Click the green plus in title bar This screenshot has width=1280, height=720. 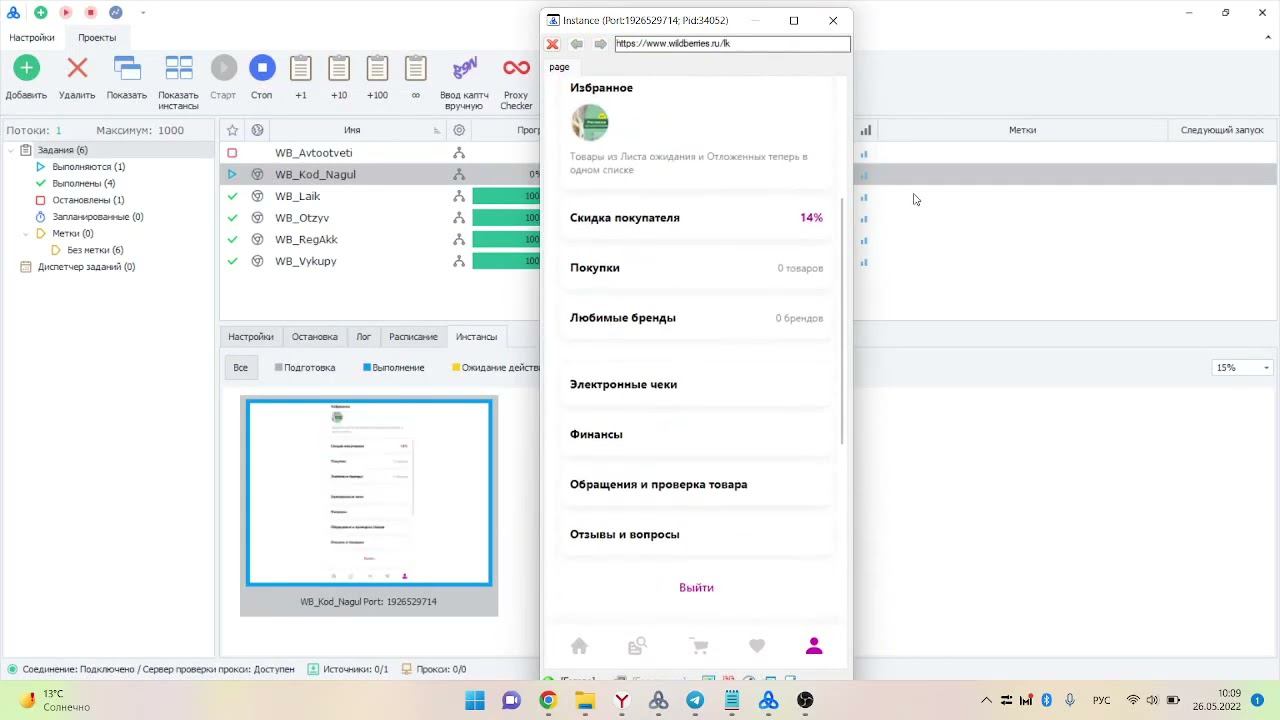[x=40, y=13]
